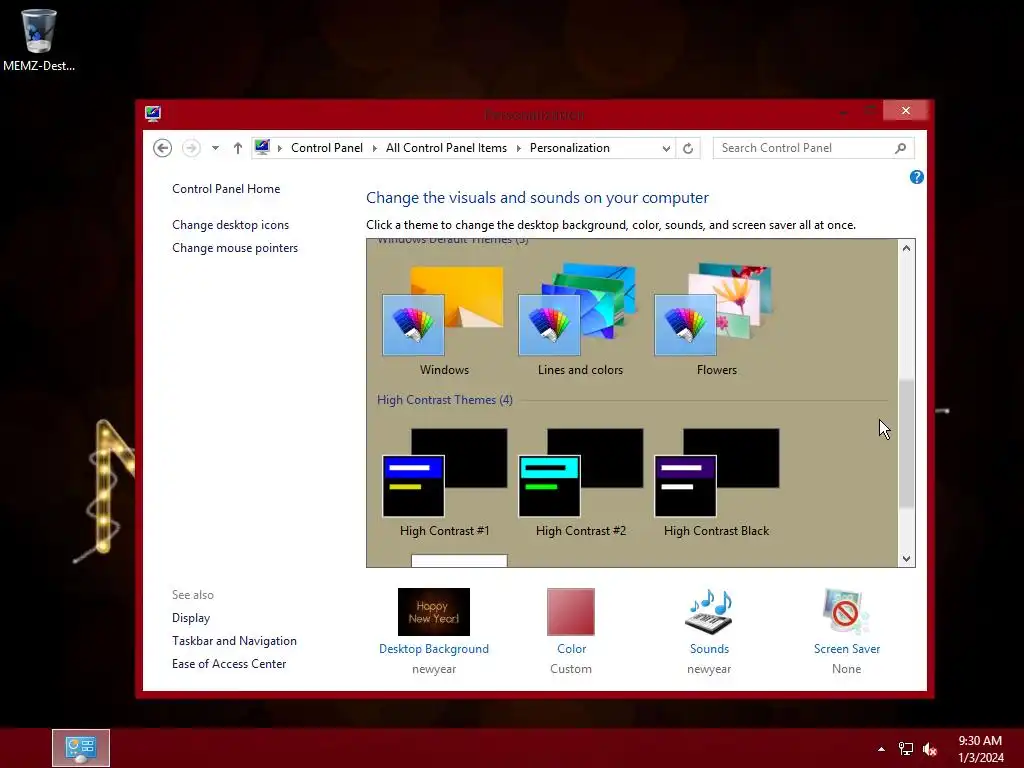Expand the chevron before Control Panel breadcrumb
Screen dimensions: 1024x768
click(280, 148)
